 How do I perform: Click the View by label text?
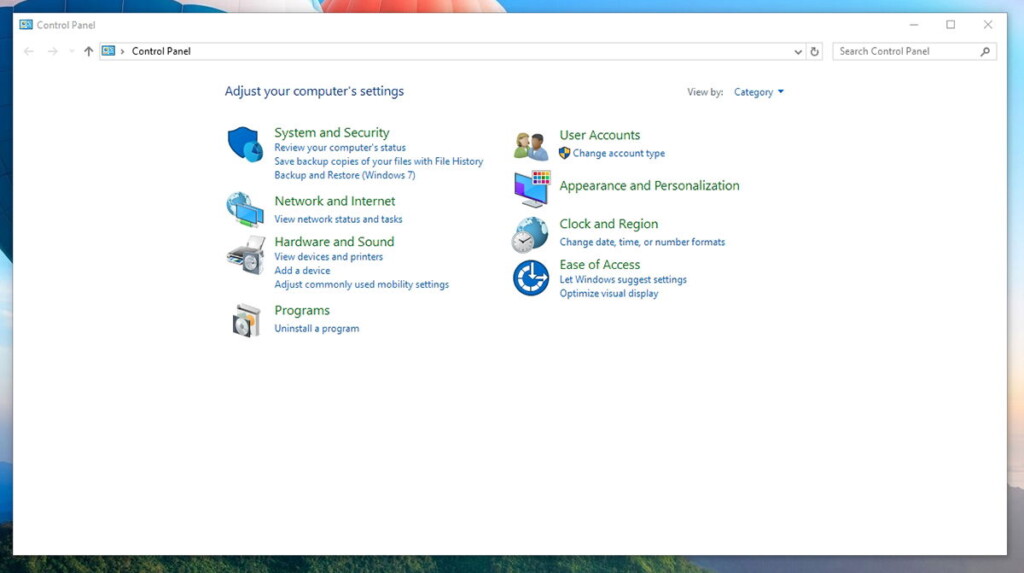coord(705,92)
